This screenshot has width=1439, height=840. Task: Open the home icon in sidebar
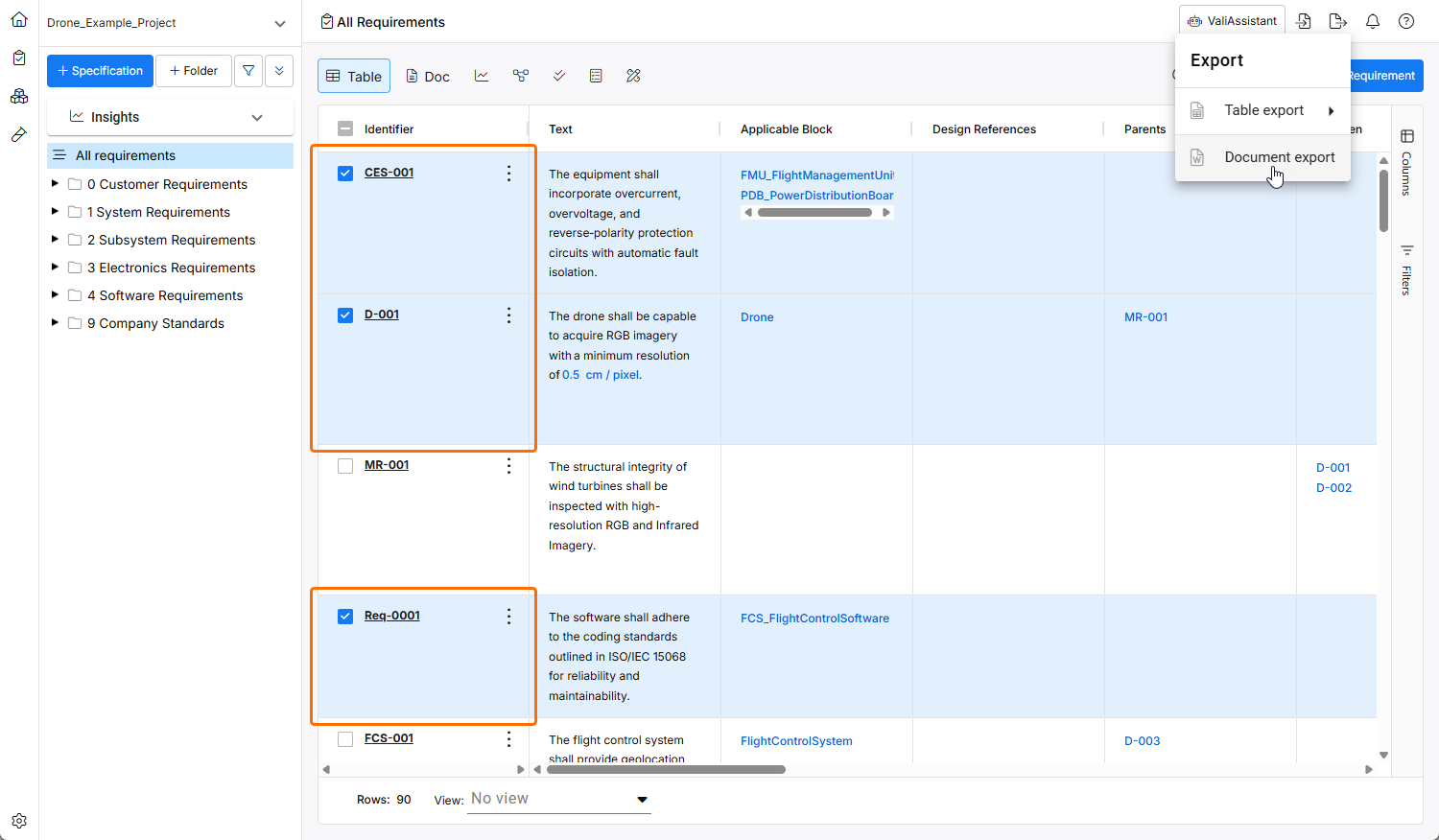coord(19,19)
